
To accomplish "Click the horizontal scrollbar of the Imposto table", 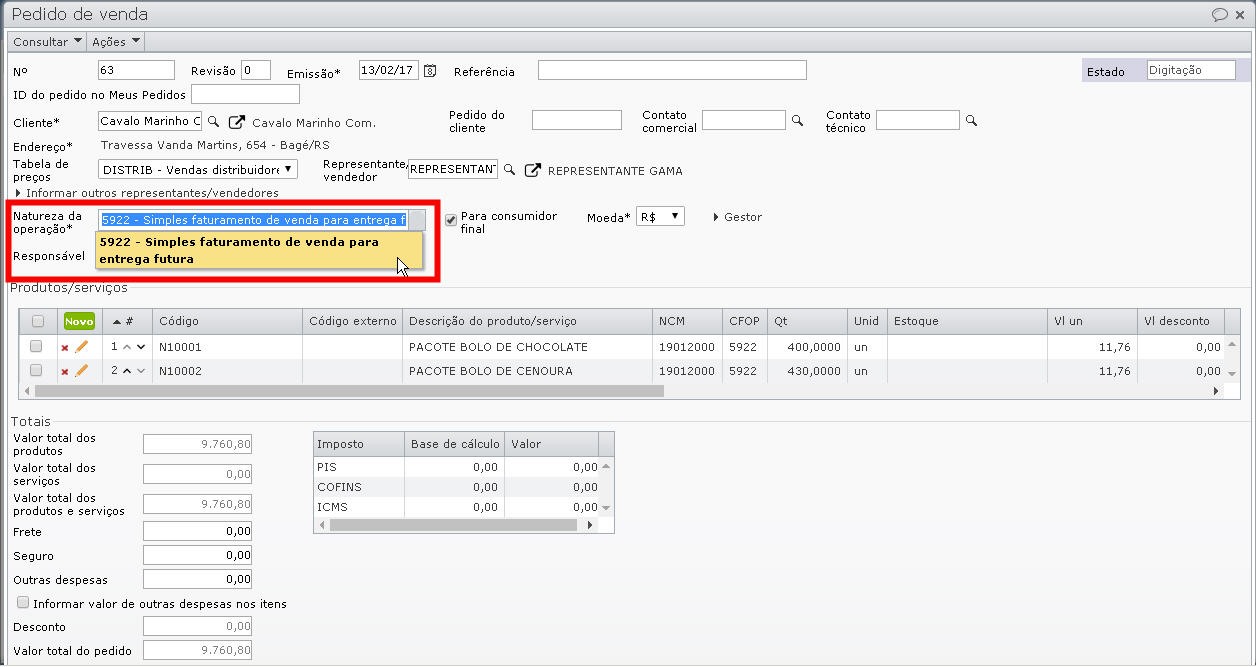I will (451, 524).
